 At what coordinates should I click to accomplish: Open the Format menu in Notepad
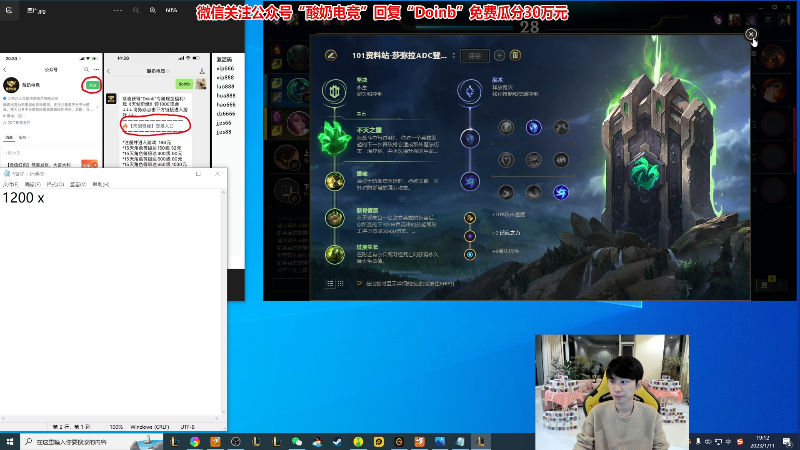[x=55, y=184]
